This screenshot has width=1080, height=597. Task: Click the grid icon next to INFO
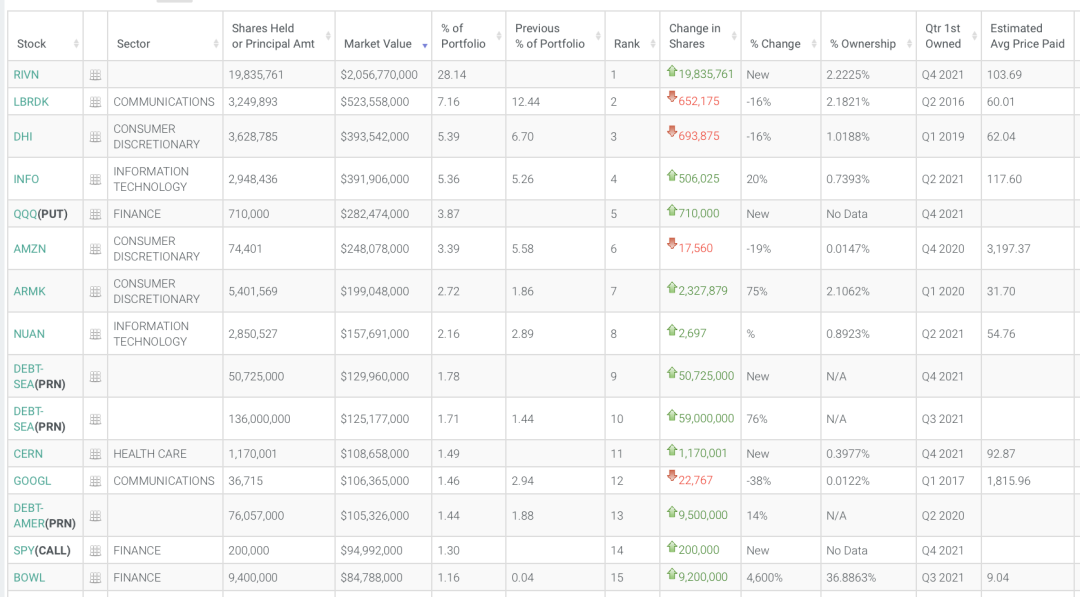coord(95,179)
